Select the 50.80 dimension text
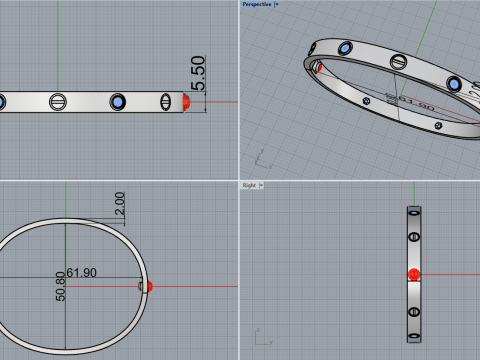The height and width of the screenshot is (360, 480). (60, 287)
